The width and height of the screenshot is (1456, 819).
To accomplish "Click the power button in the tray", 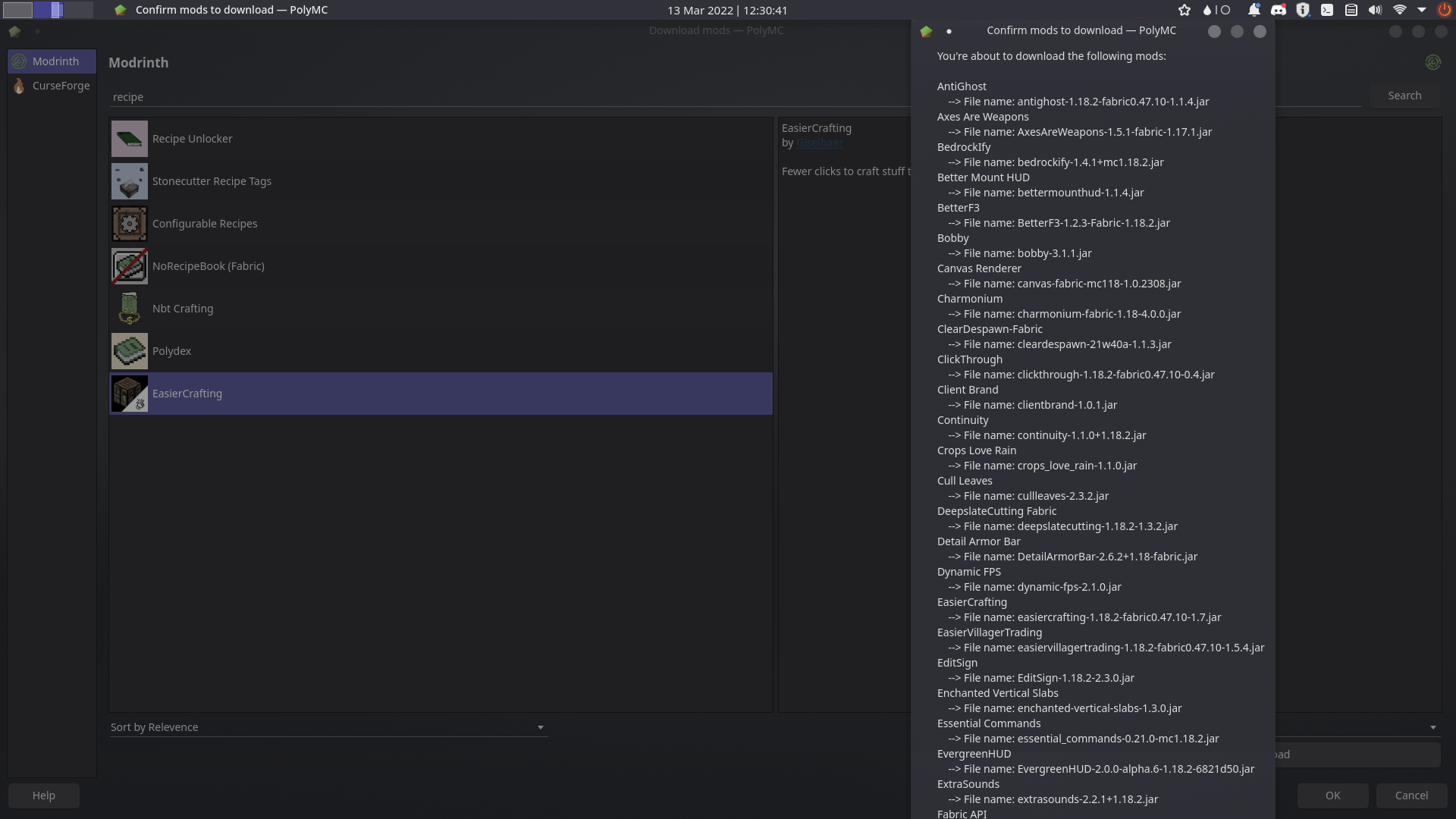I will [x=1445, y=10].
